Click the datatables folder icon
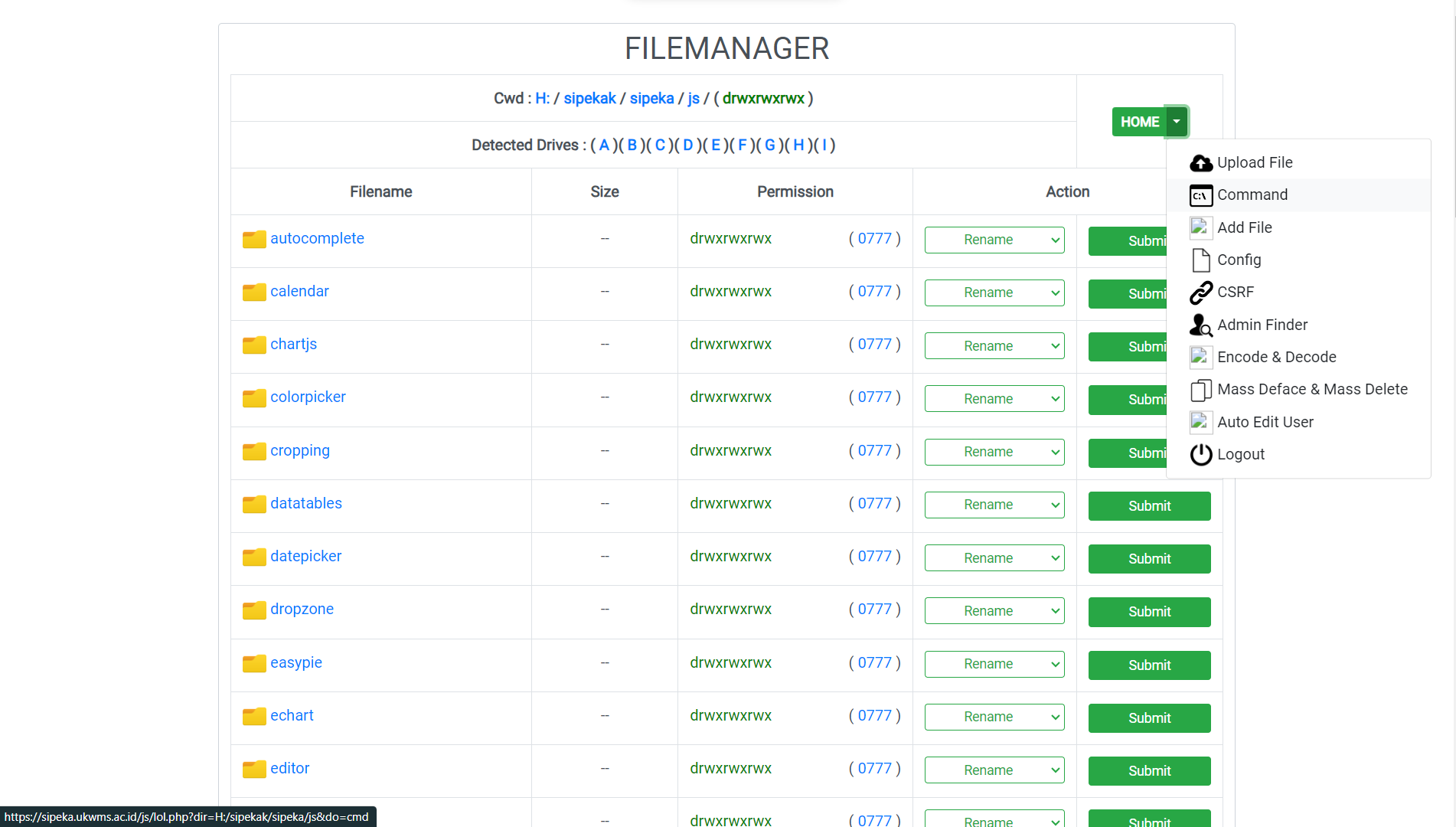1456x827 pixels. 254,505
